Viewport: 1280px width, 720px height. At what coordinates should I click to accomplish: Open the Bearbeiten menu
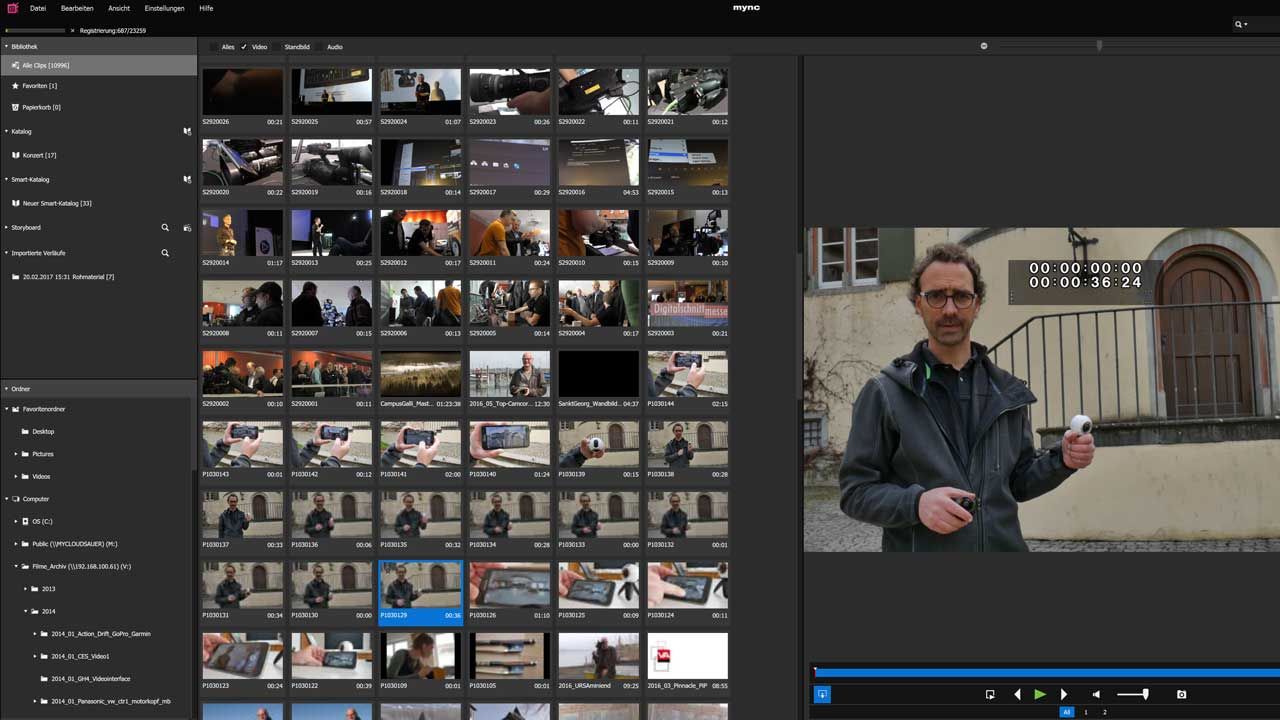pyautogui.click(x=77, y=8)
